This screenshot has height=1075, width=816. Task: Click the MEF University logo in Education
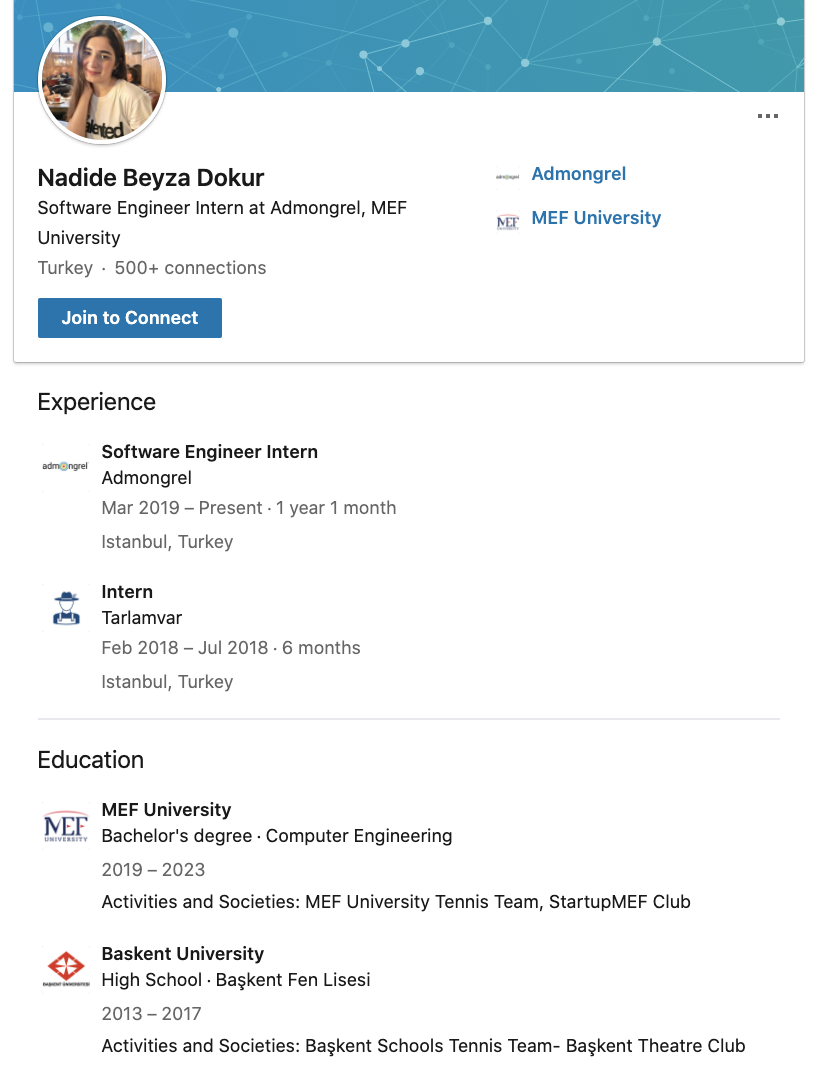pyautogui.click(x=66, y=825)
